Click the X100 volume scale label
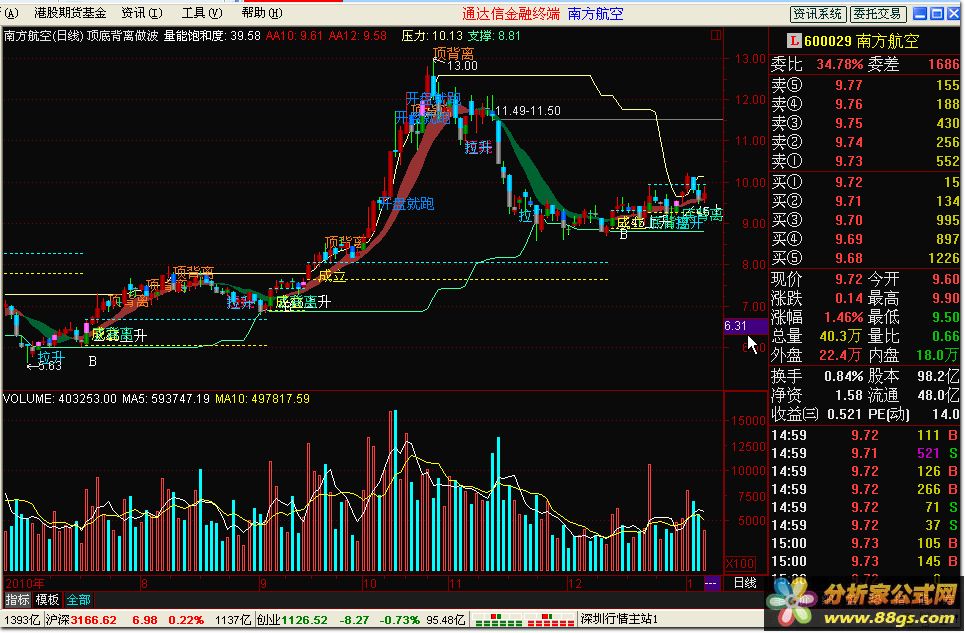 [739, 563]
